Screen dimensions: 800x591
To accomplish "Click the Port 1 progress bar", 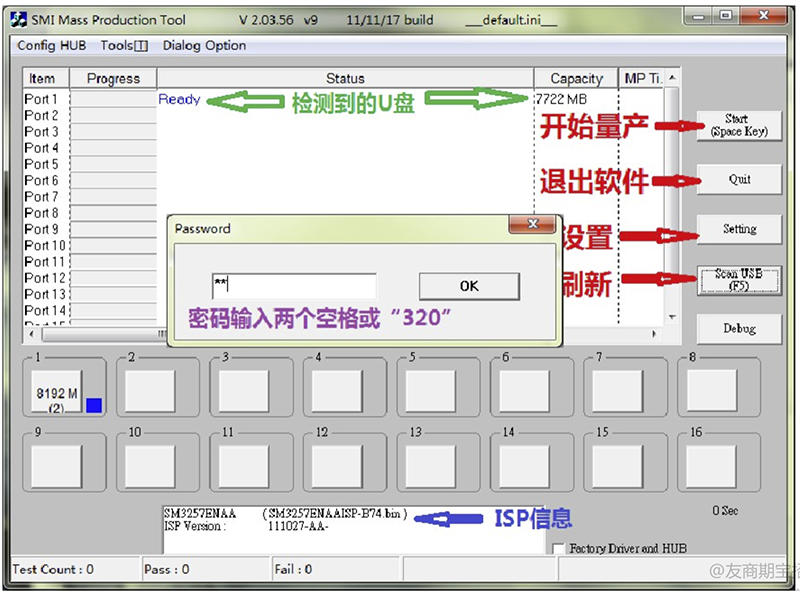I will [x=113, y=99].
